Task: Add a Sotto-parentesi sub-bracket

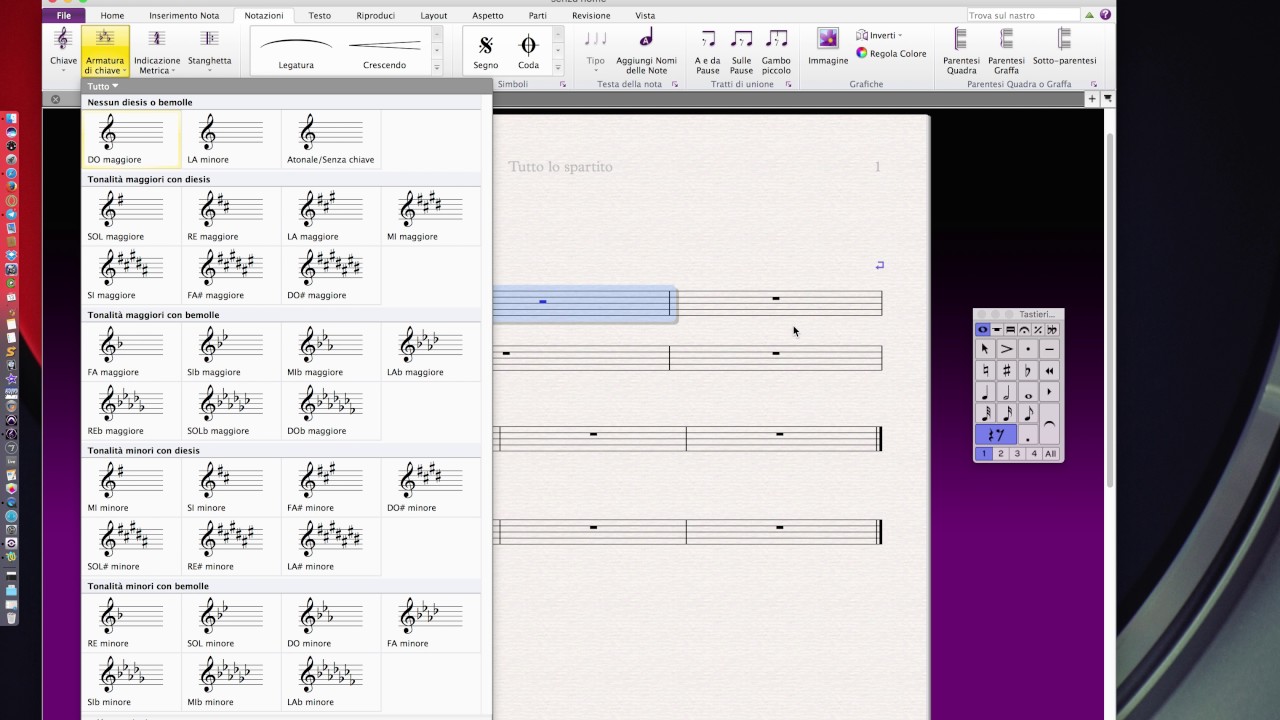Action: [1064, 46]
